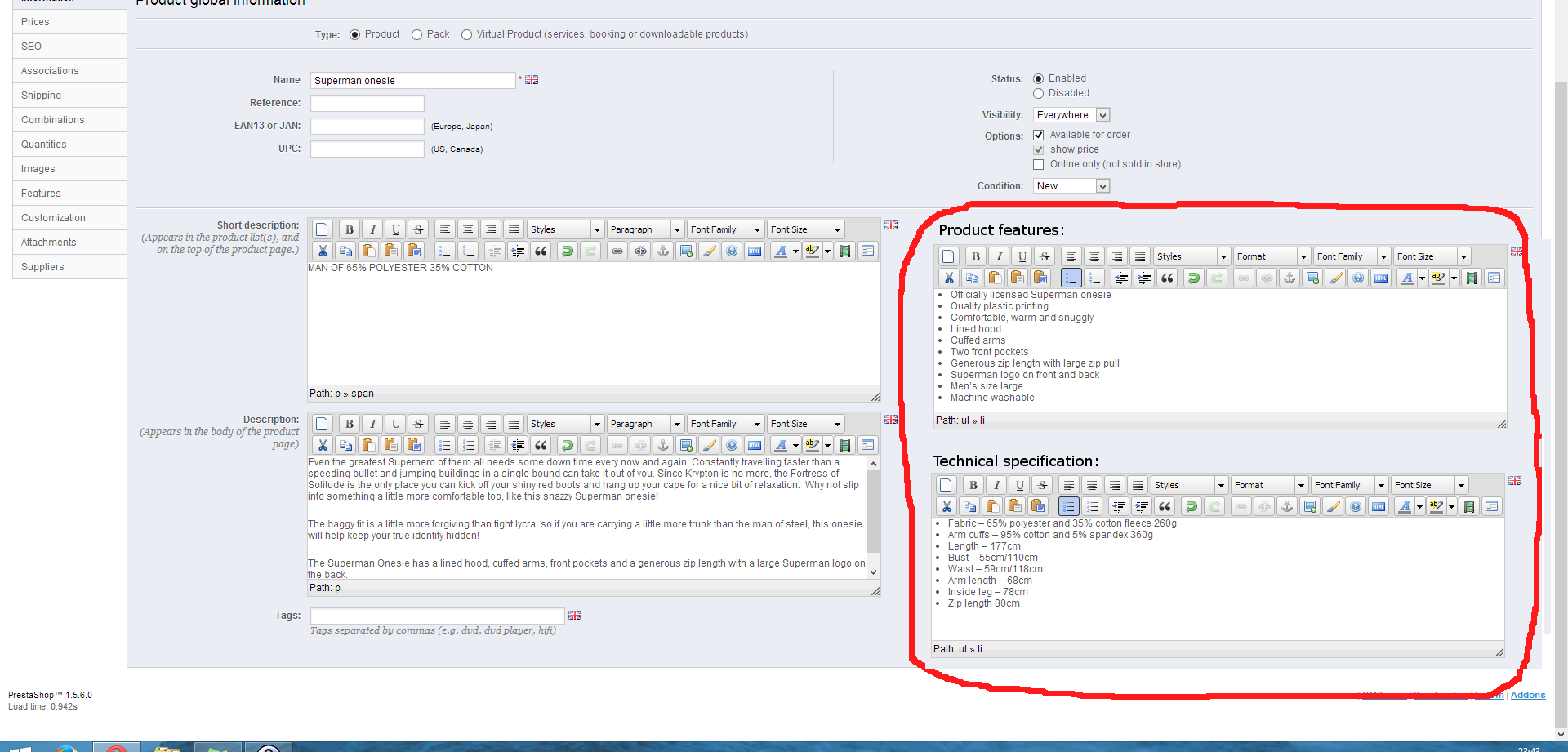Open Font Size dropdown in Product features editor
Viewport: 1568px width, 752px height.
click(1432, 256)
